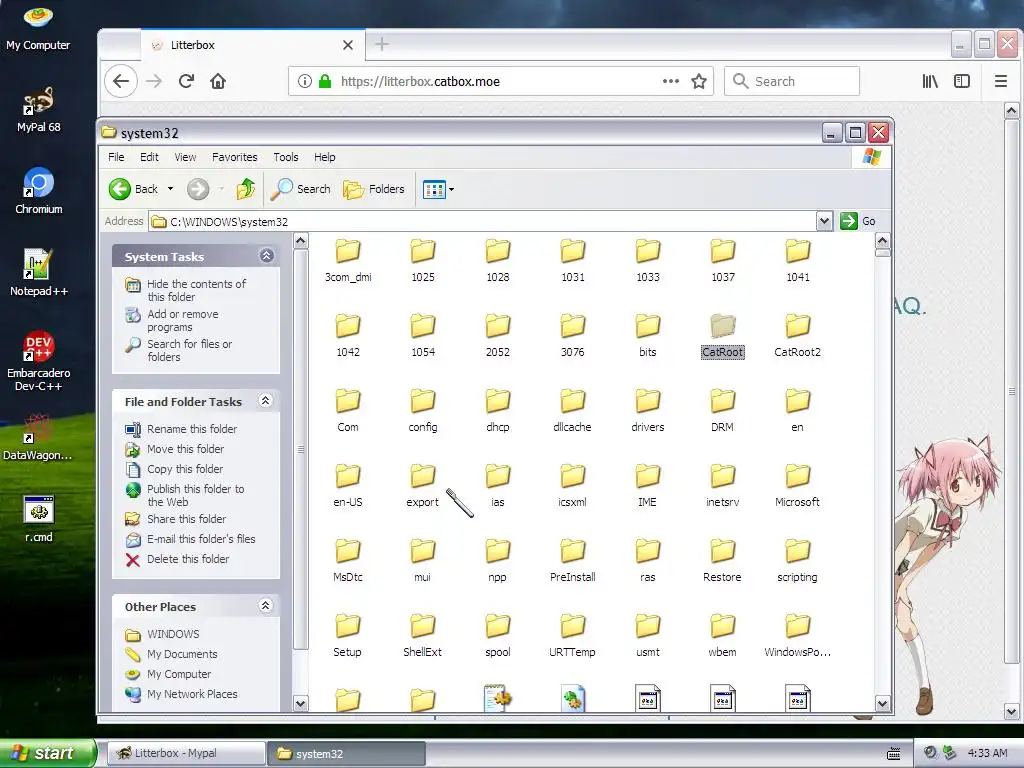The height and width of the screenshot is (768, 1024).
Task: Click file list scrollbar down arrow
Action: pos(882,703)
